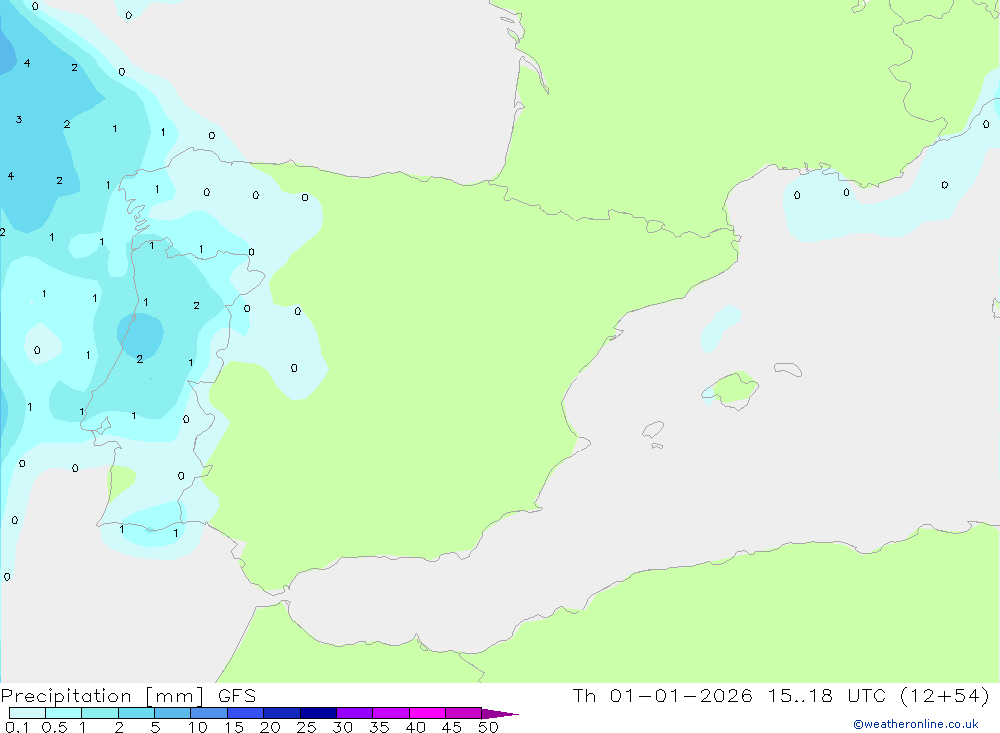Screen dimensions: 1000x733
Task: Select the "(12+54)" forecast offset text
Action: click(945, 696)
